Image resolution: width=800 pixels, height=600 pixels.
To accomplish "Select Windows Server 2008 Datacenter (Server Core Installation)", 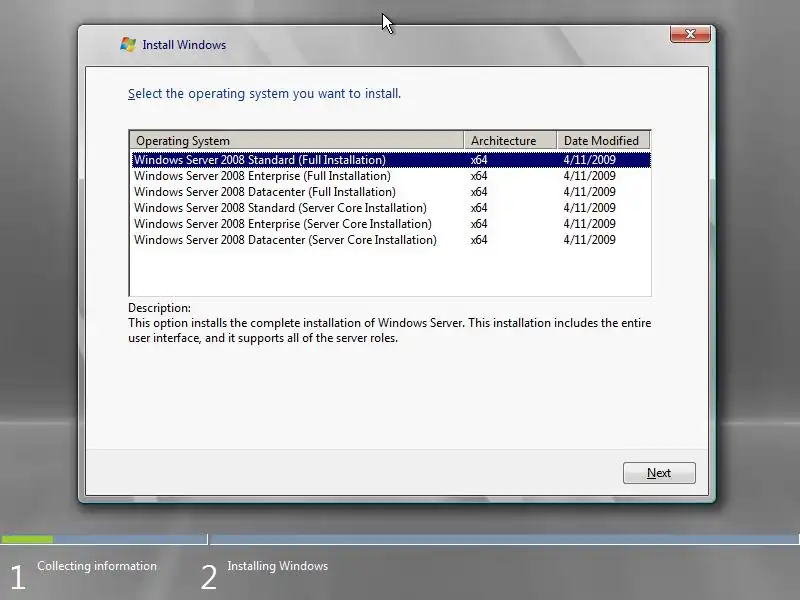I will [391, 240].
